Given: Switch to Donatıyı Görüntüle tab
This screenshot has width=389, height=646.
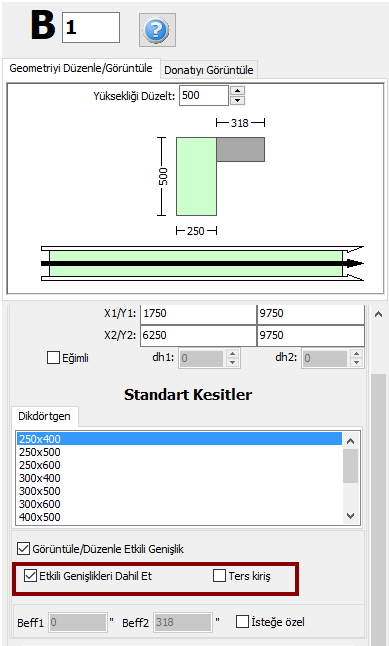Looking at the screenshot, I should pos(209,70).
